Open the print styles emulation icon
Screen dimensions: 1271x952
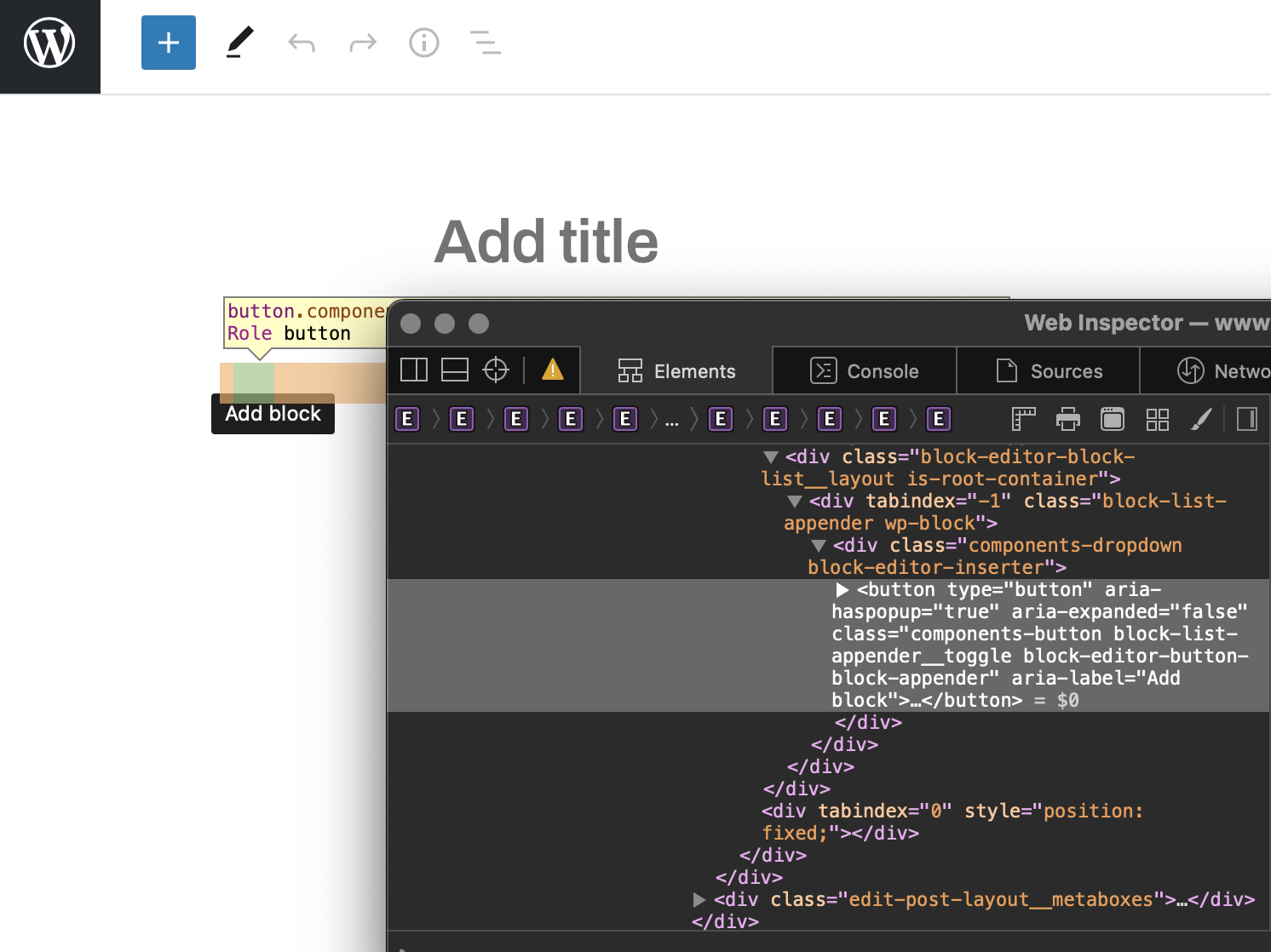(1067, 419)
